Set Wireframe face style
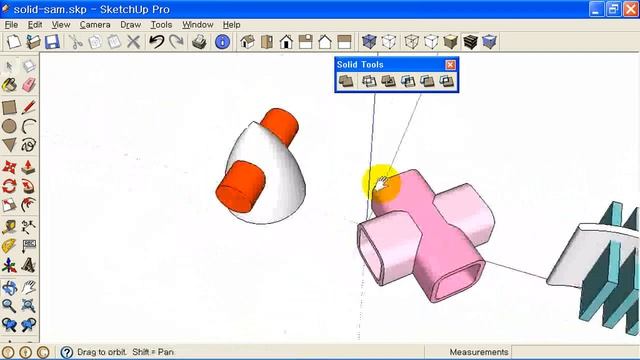This screenshot has height=360, width=640. click(x=412, y=42)
